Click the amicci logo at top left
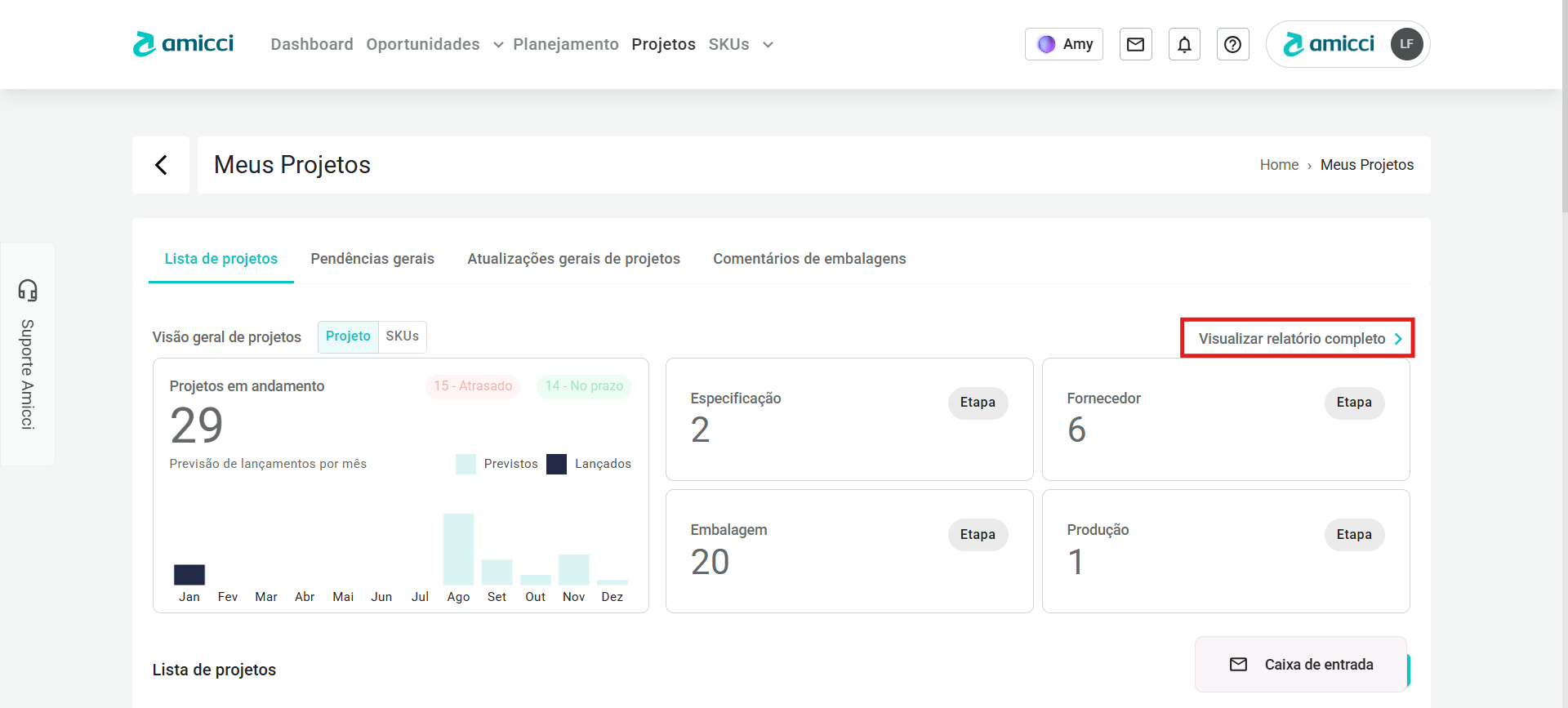 (184, 43)
